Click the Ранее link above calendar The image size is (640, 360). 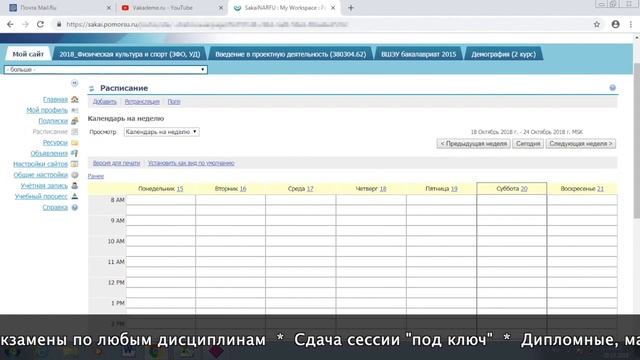tap(96, 176)
